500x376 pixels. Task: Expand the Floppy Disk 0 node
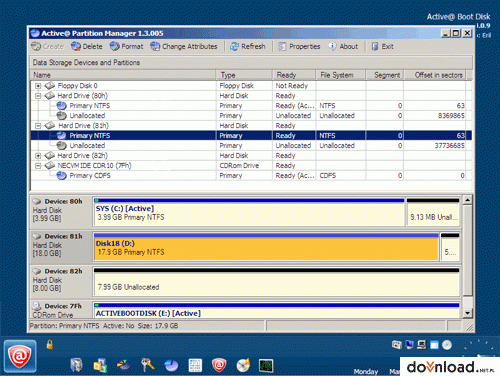click(38, 86)
